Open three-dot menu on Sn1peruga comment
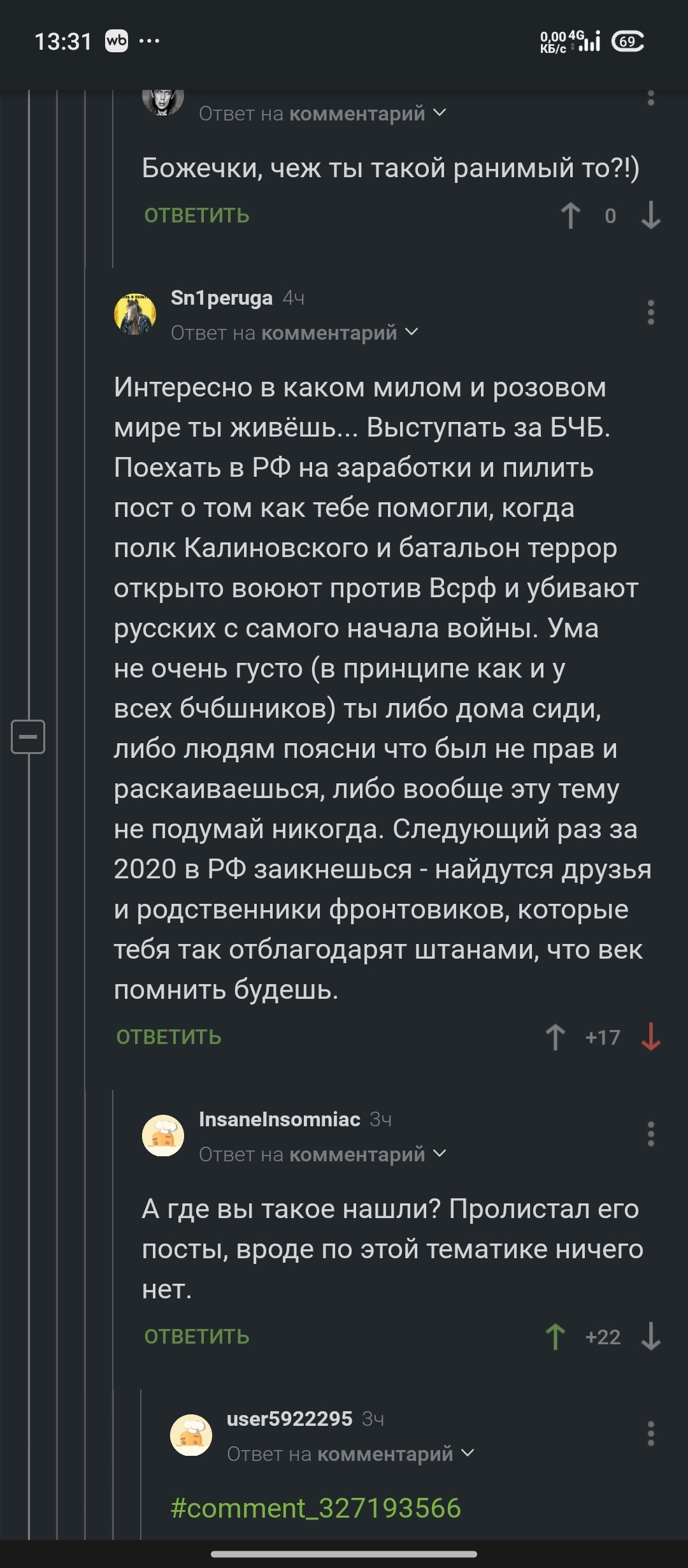This screenshot has height=1568, width=688. click(650, 312)
